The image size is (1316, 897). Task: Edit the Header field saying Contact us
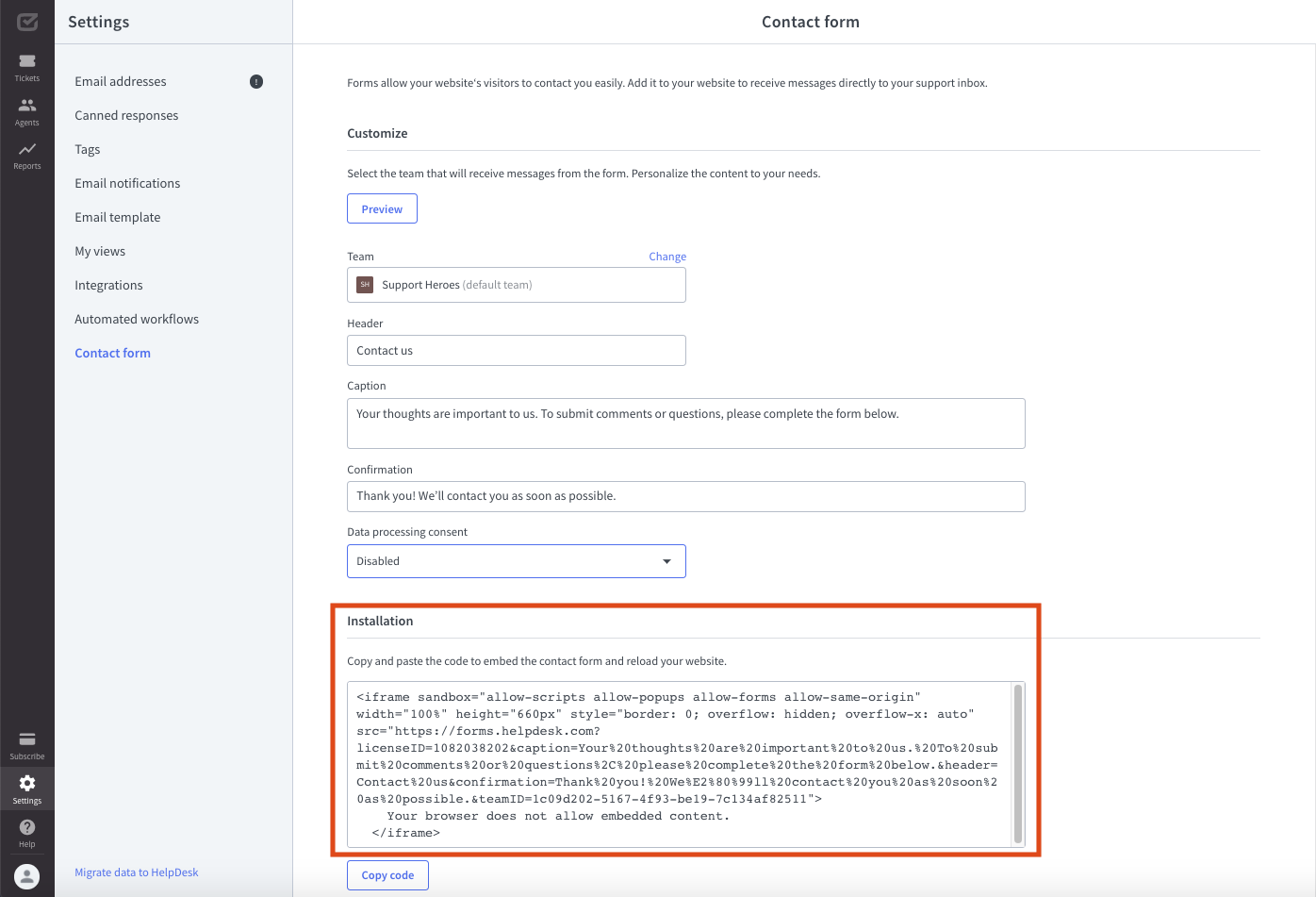point(516,350)
